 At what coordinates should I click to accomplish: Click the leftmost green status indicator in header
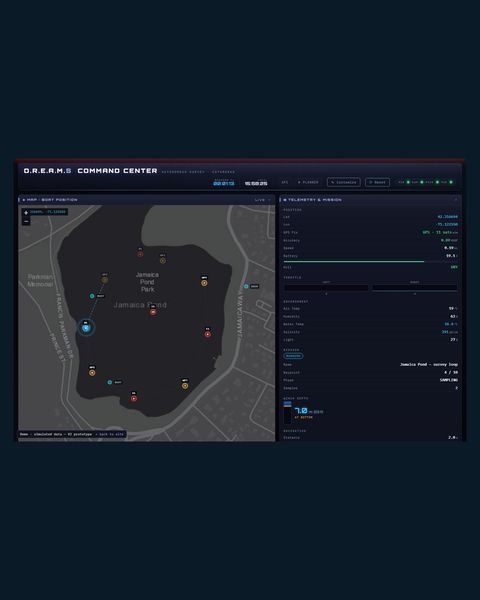pos(408,182)
